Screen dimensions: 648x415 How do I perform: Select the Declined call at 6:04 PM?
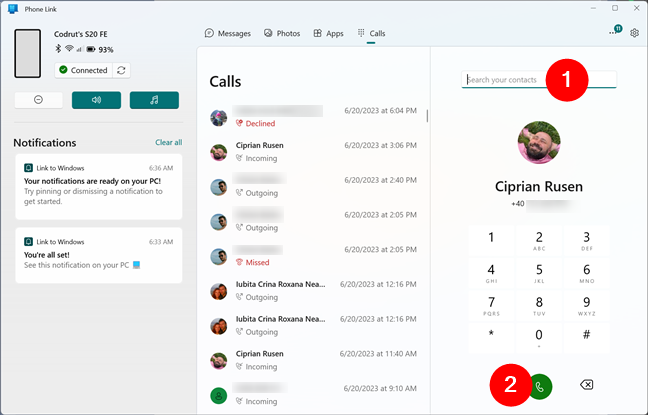[314, 117]
